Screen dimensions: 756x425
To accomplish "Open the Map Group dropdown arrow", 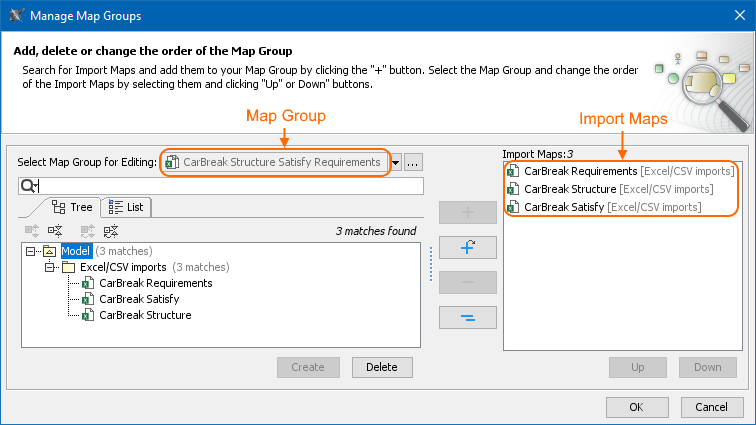I will 396,162.
